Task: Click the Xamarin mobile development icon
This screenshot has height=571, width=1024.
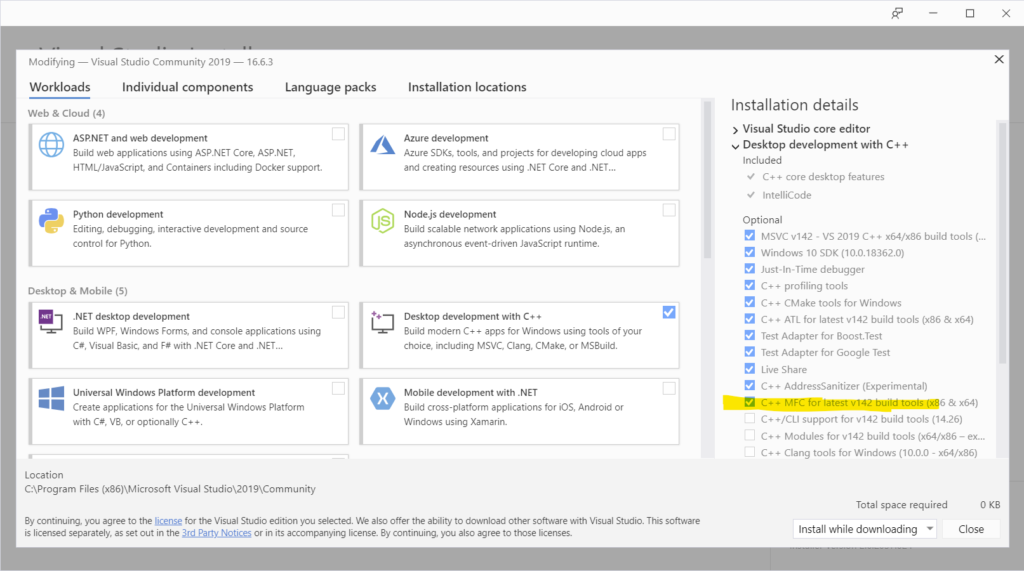Action: click(383, 399)
